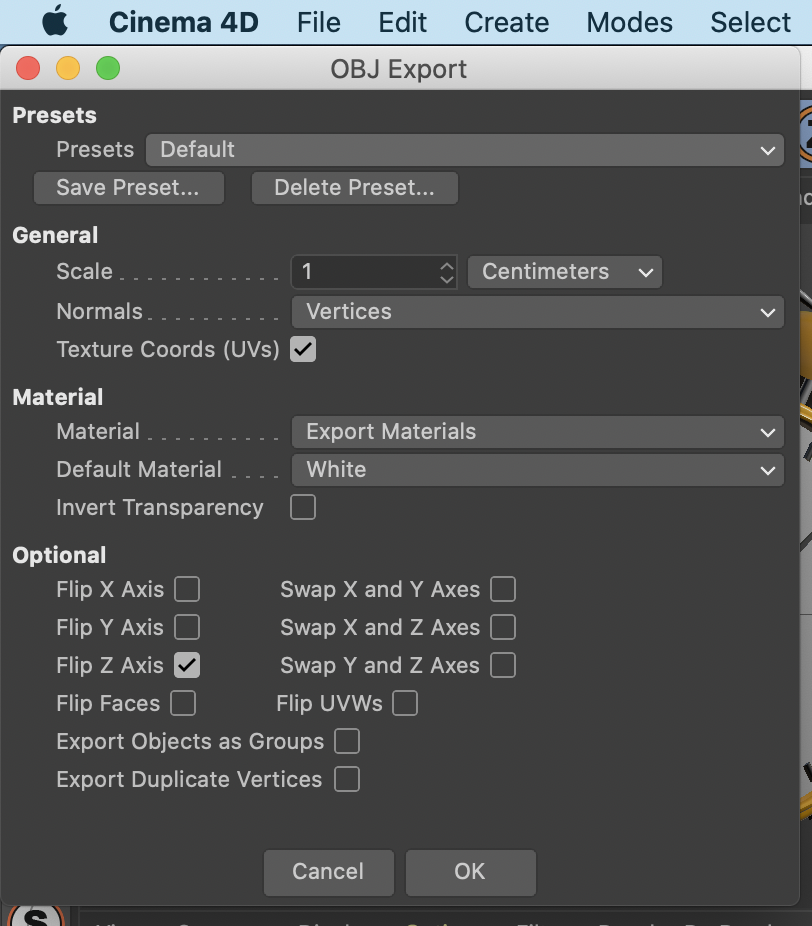Check Export Objects as Groups
The image size is (812, 926).
tap(347, 741)
